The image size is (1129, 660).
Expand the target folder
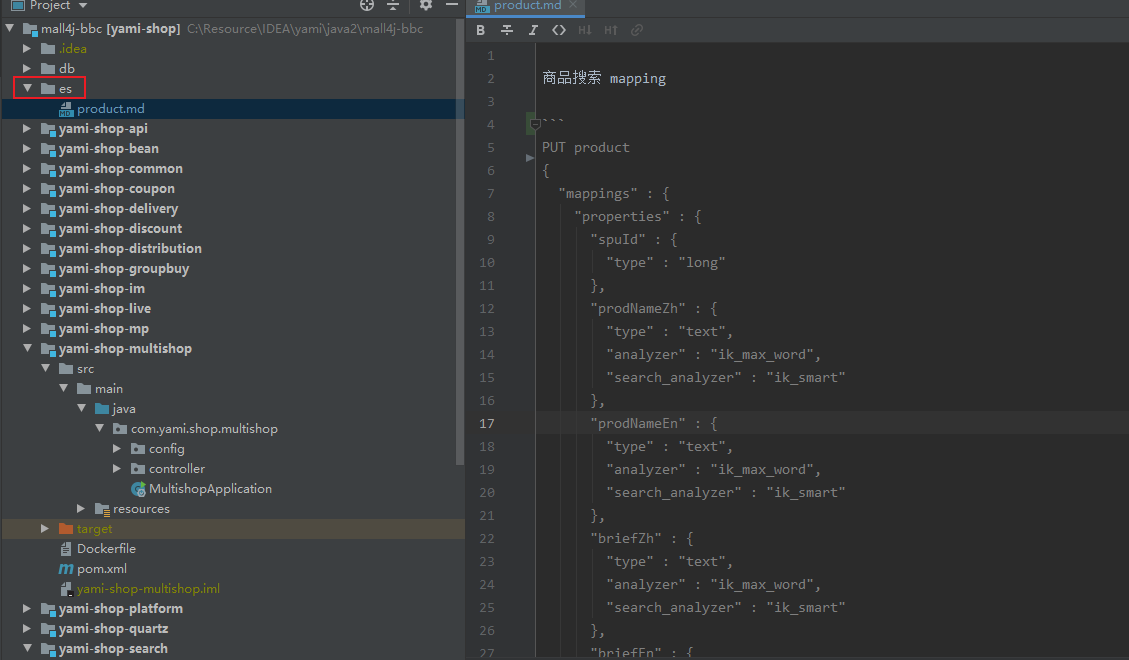[45, 528]
